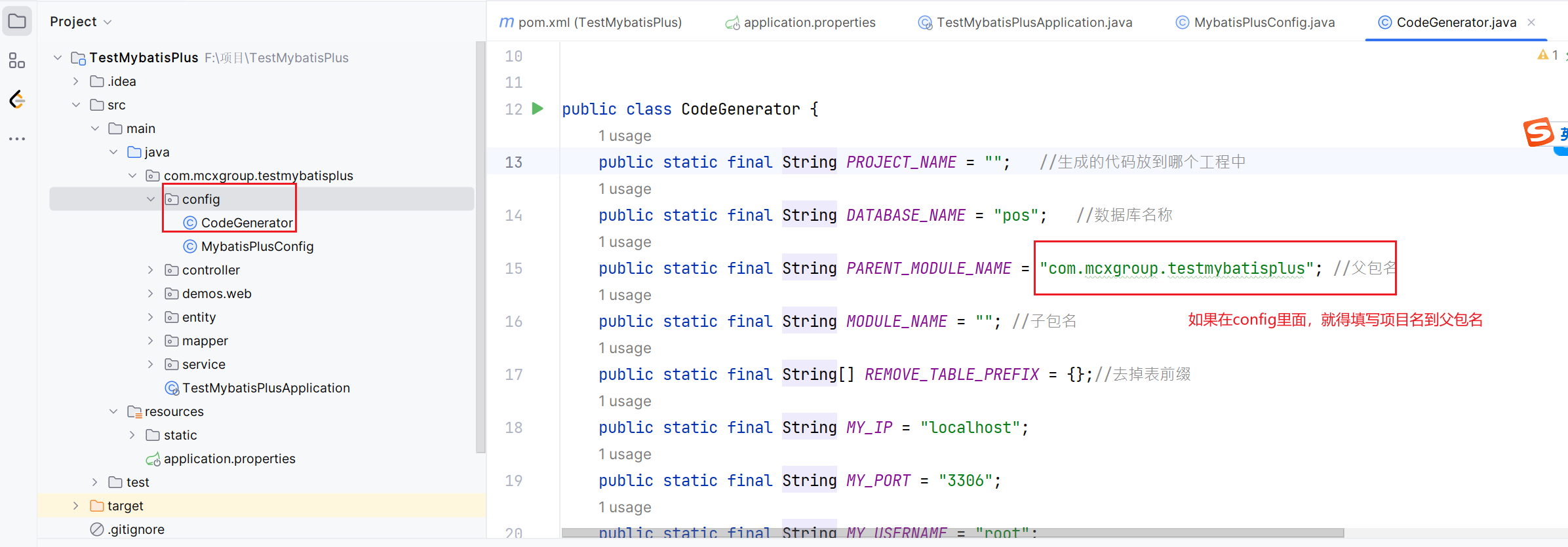This screenshot has height=547, width=1568.
Task: Expand the mapper package
Action: (x=151, y=341)
